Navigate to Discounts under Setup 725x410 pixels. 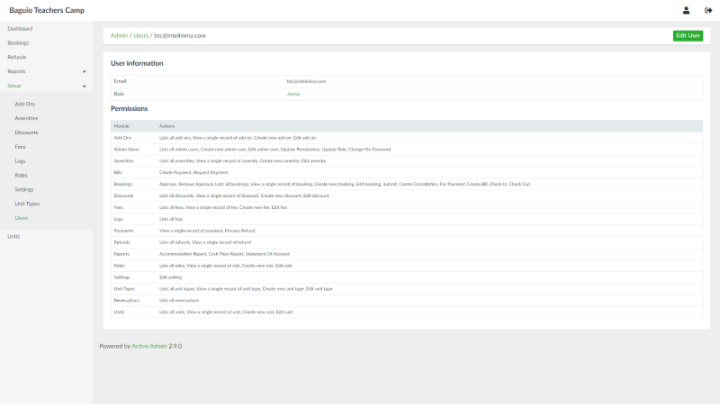tap(27, 132)
